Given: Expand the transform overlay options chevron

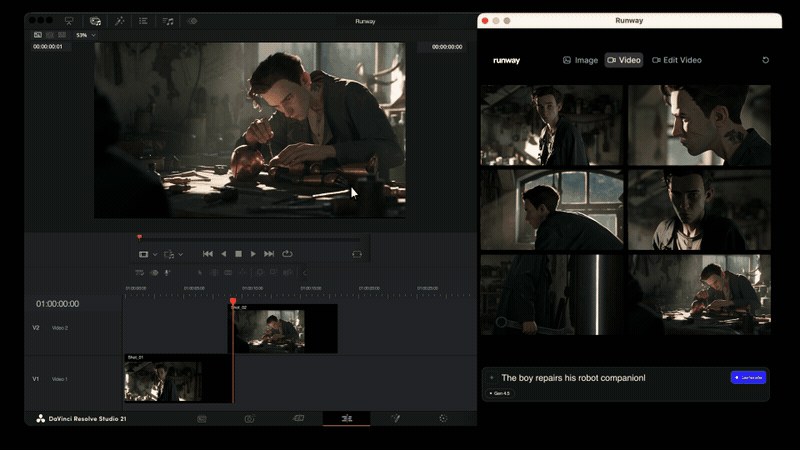Looking at the screenshot, I should click(181, 254).
